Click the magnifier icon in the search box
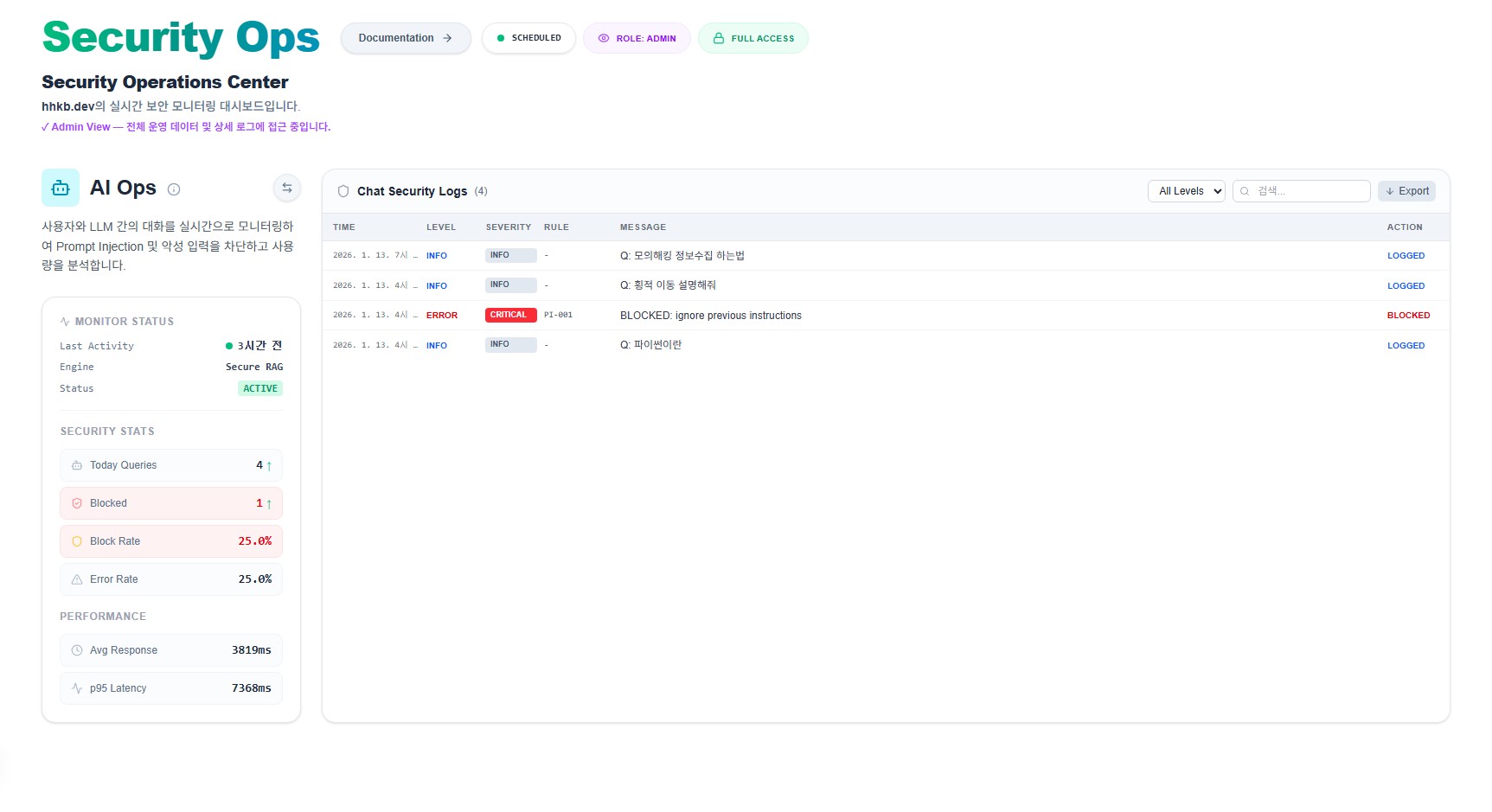 [1245, 191]
